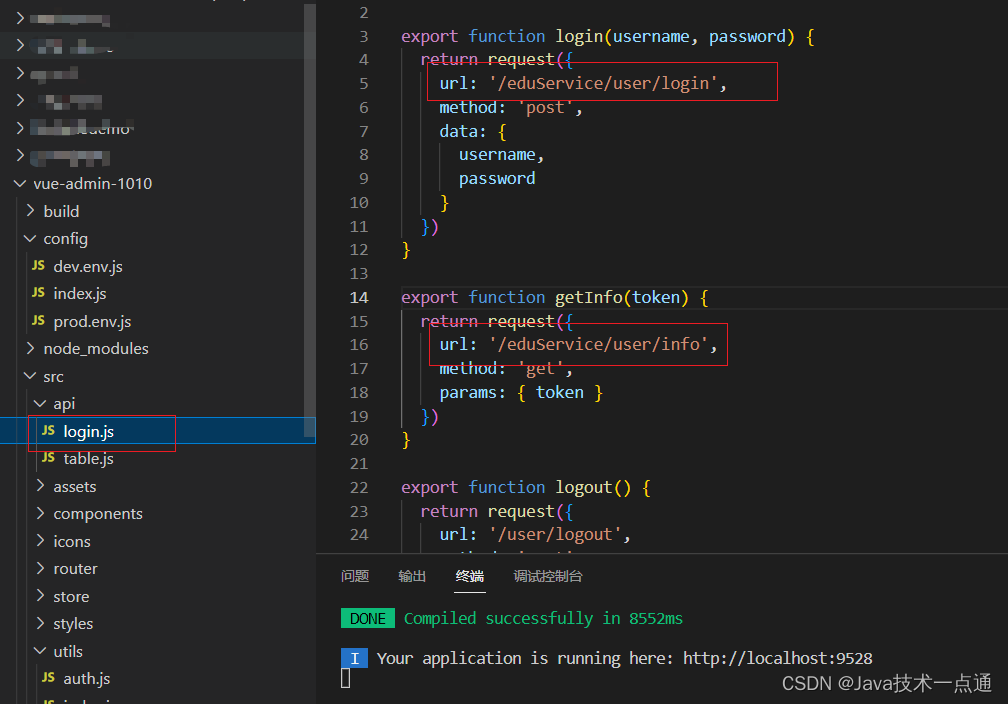
Task: Expand the node_modules folder
Action: tap(30, 348)
